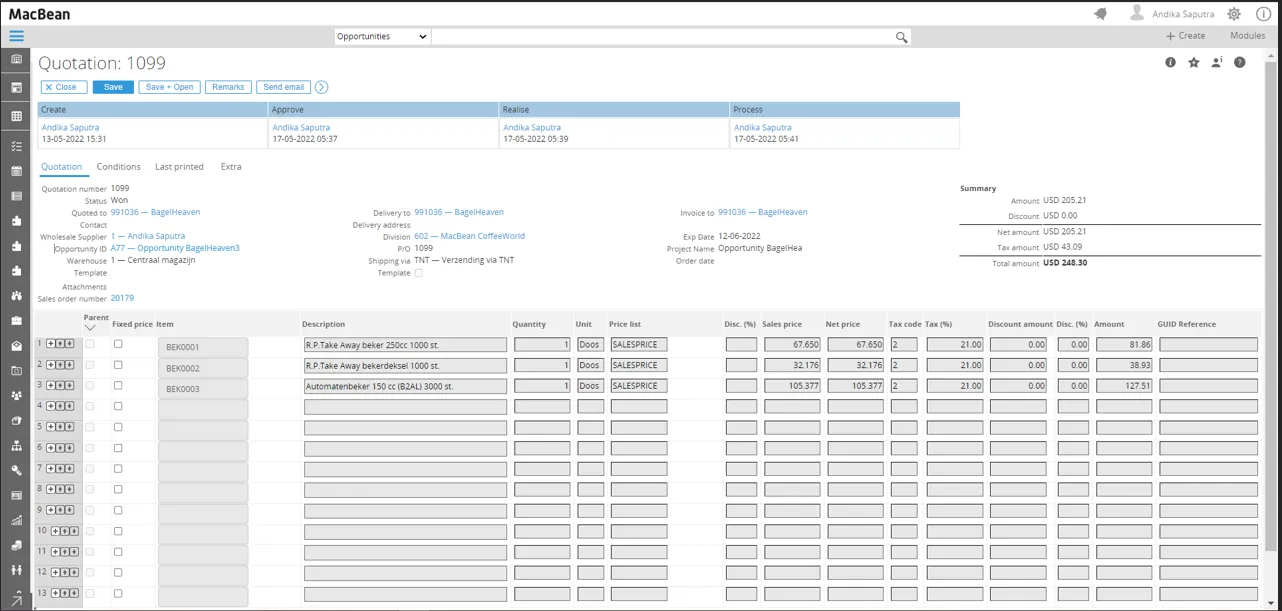
Task: Click the search magnifier icon
Action: tap(901, 37)
